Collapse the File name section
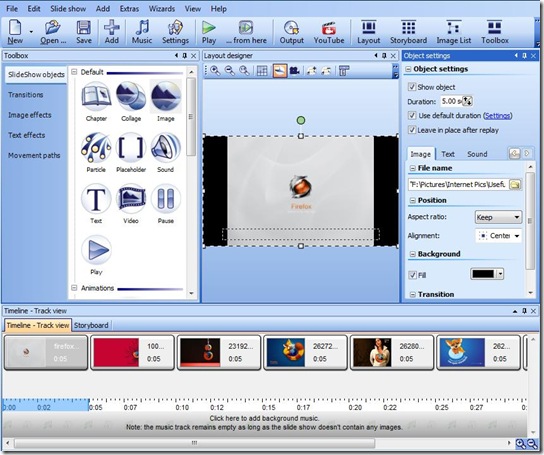Image resolution: width=544 pixels, height=455 pixels. [413, 168]
